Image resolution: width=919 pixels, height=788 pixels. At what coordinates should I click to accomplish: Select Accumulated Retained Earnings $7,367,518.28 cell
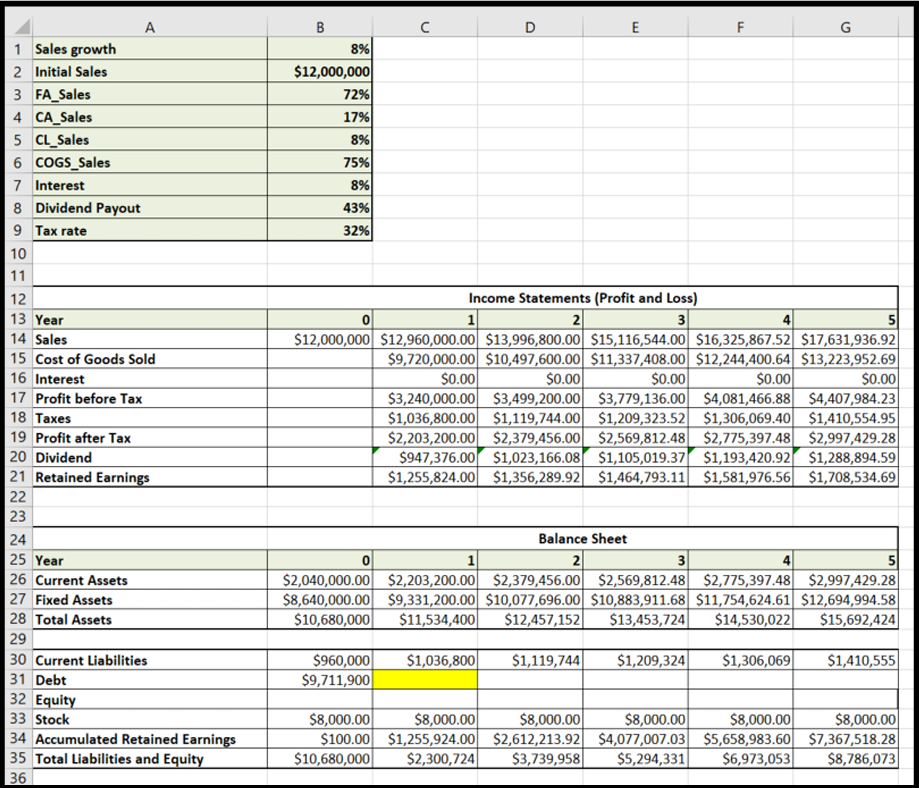(x=845, y=739)
